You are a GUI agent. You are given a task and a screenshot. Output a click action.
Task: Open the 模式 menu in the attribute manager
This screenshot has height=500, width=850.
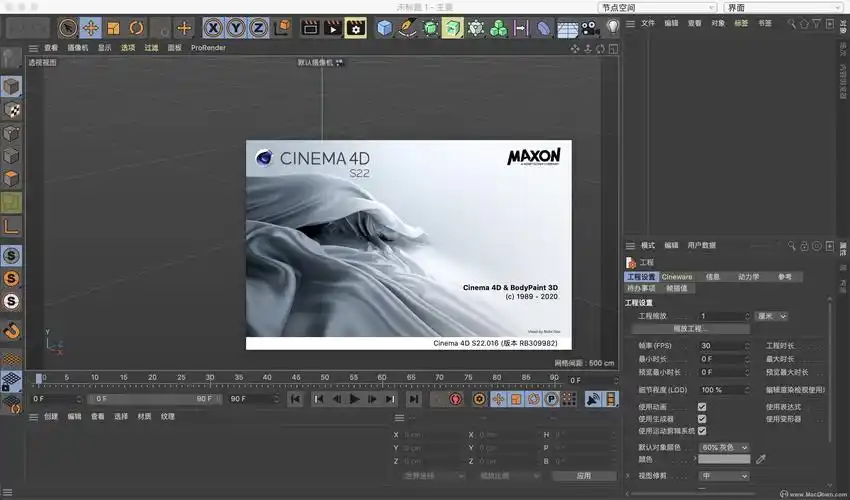pyautogui.click(x=648, y=245)
